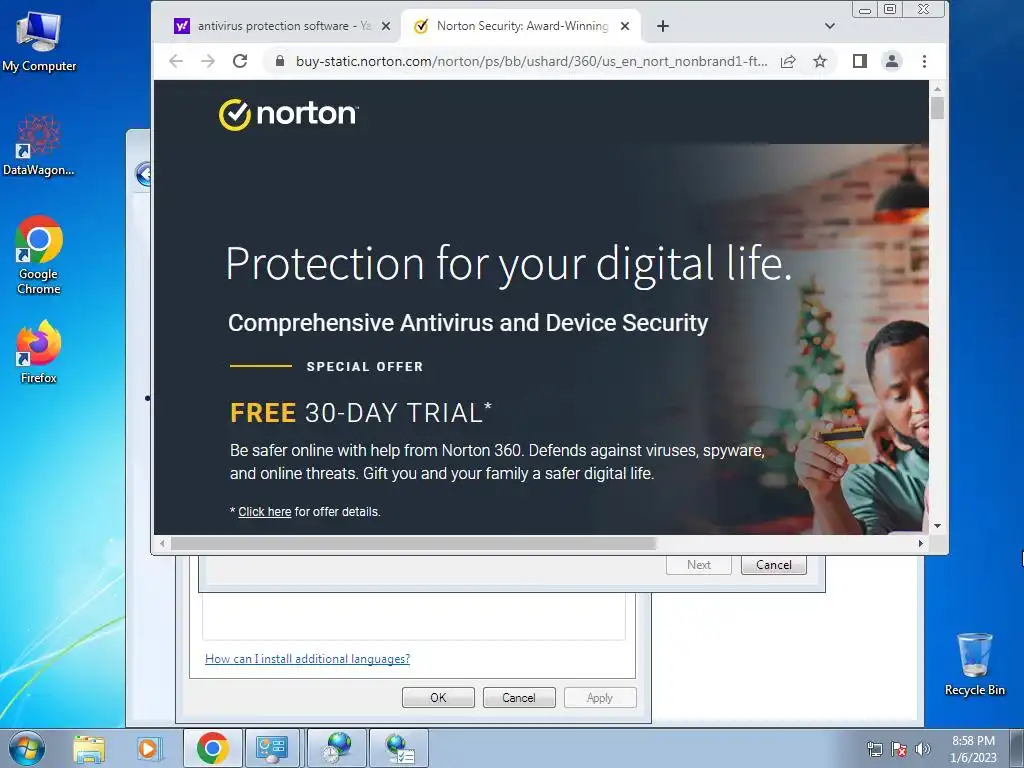Click the background dialog's Next button
Viewport: 1024px width, 768px height.
coord(699,565)
